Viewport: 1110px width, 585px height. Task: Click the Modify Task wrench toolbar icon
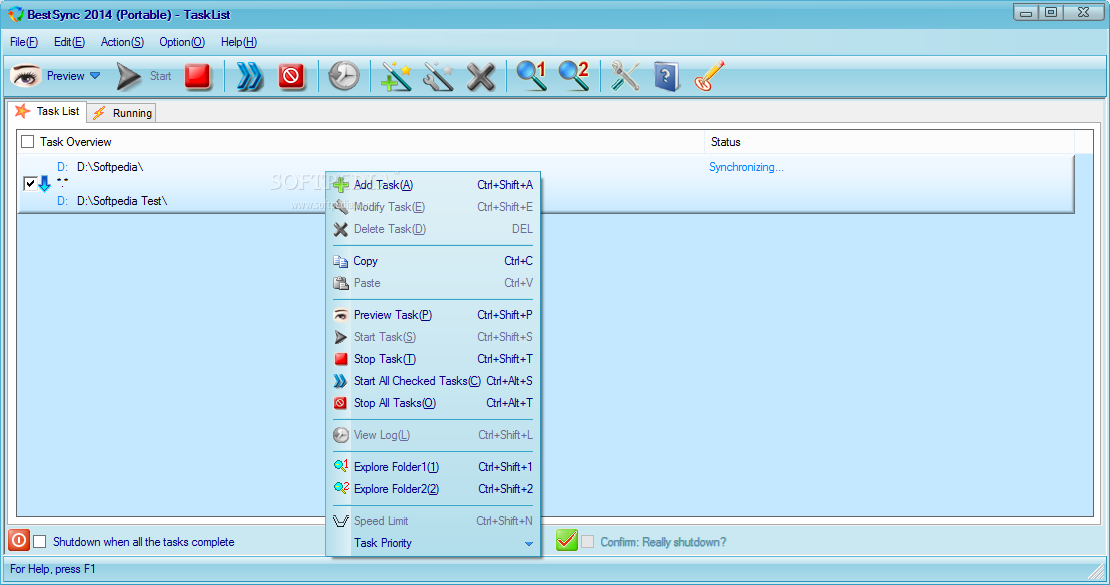pyautogui.click(x=438, y=76)
